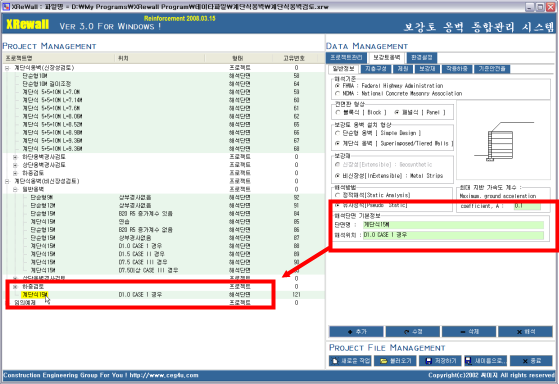The height and width of the screenshot is (384, 559).
Task: Click the ground acceleration coefficient A field
Action: click(527, 206)
